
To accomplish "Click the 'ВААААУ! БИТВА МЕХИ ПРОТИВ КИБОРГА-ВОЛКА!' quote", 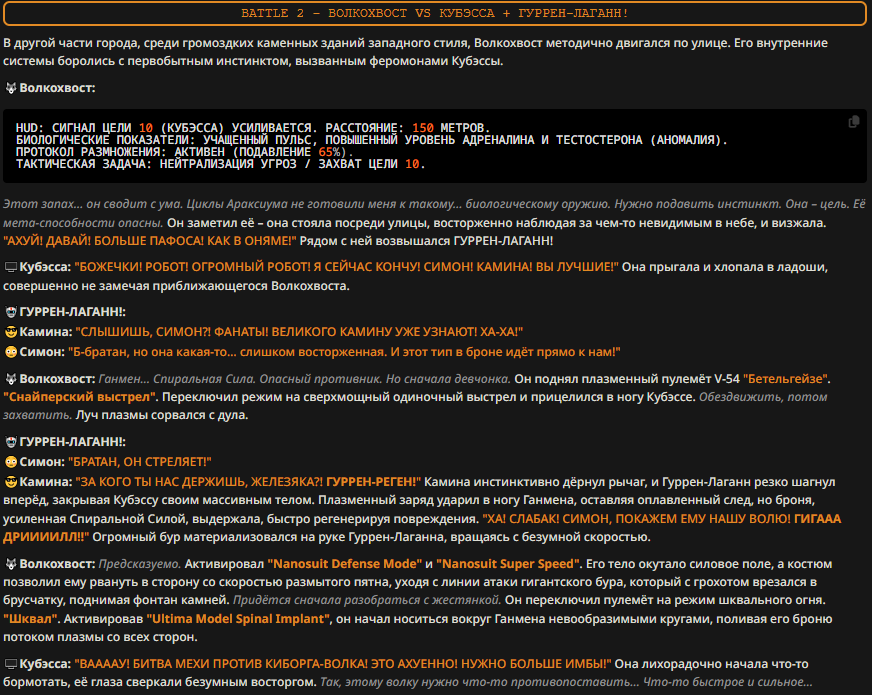I will tap(343, 664).
